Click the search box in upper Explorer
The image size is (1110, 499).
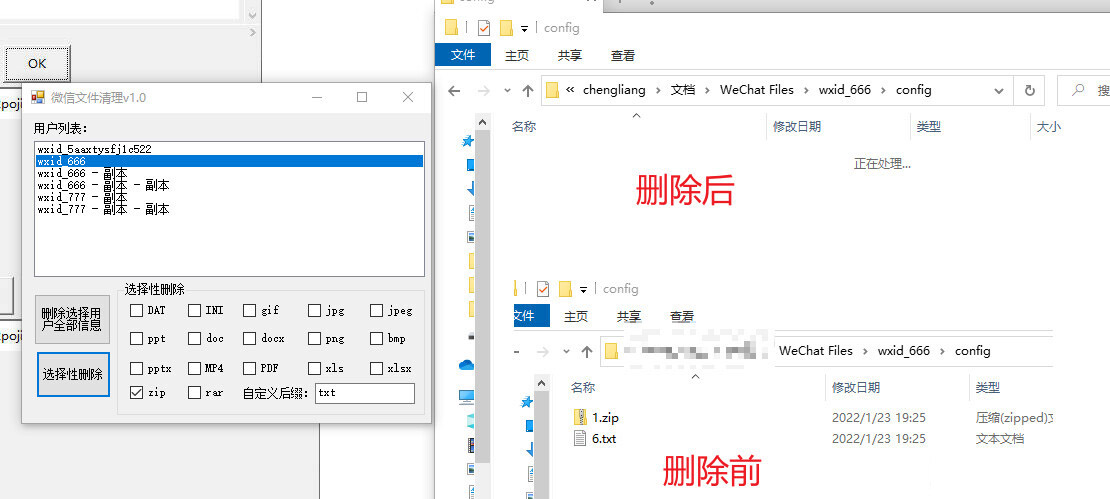point(1084,91)
